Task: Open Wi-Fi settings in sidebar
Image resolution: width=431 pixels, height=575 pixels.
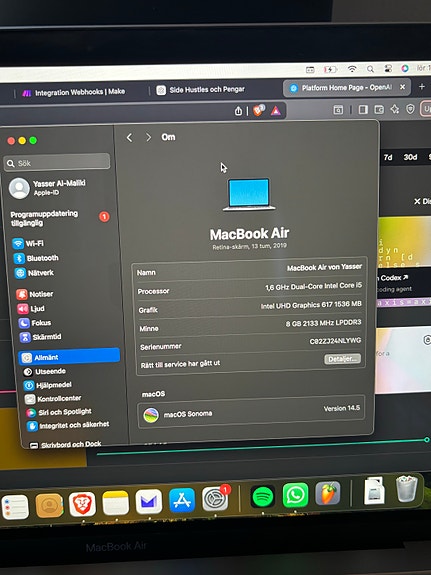Action: click(x=29, y=243)
